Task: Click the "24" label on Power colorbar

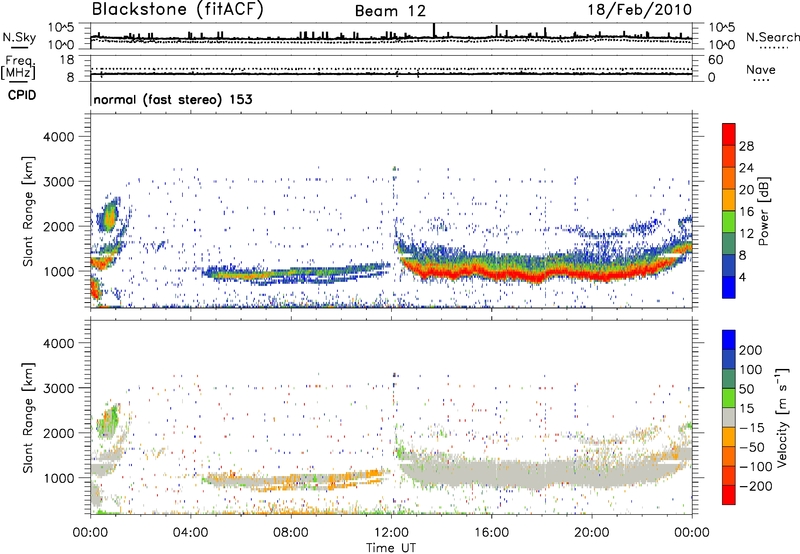Action: tap(746, 168)
